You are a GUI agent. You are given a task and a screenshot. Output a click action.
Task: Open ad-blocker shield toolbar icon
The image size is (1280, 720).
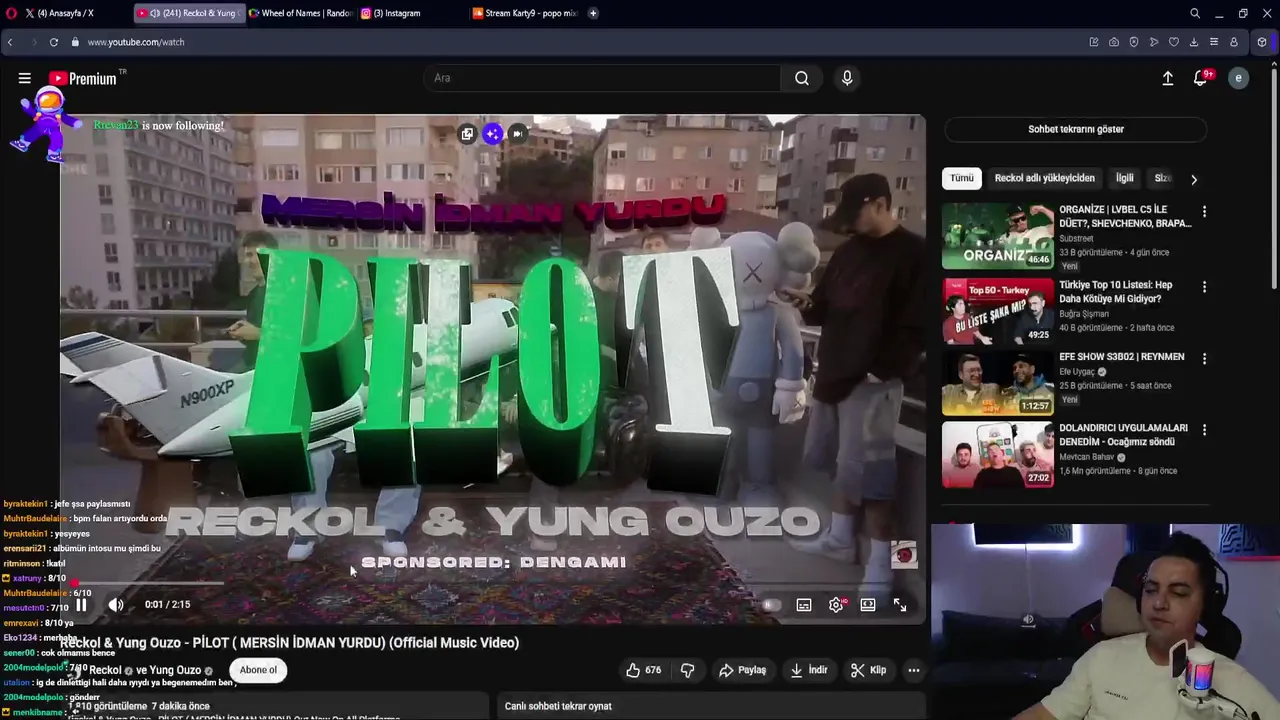[1134, 42]
